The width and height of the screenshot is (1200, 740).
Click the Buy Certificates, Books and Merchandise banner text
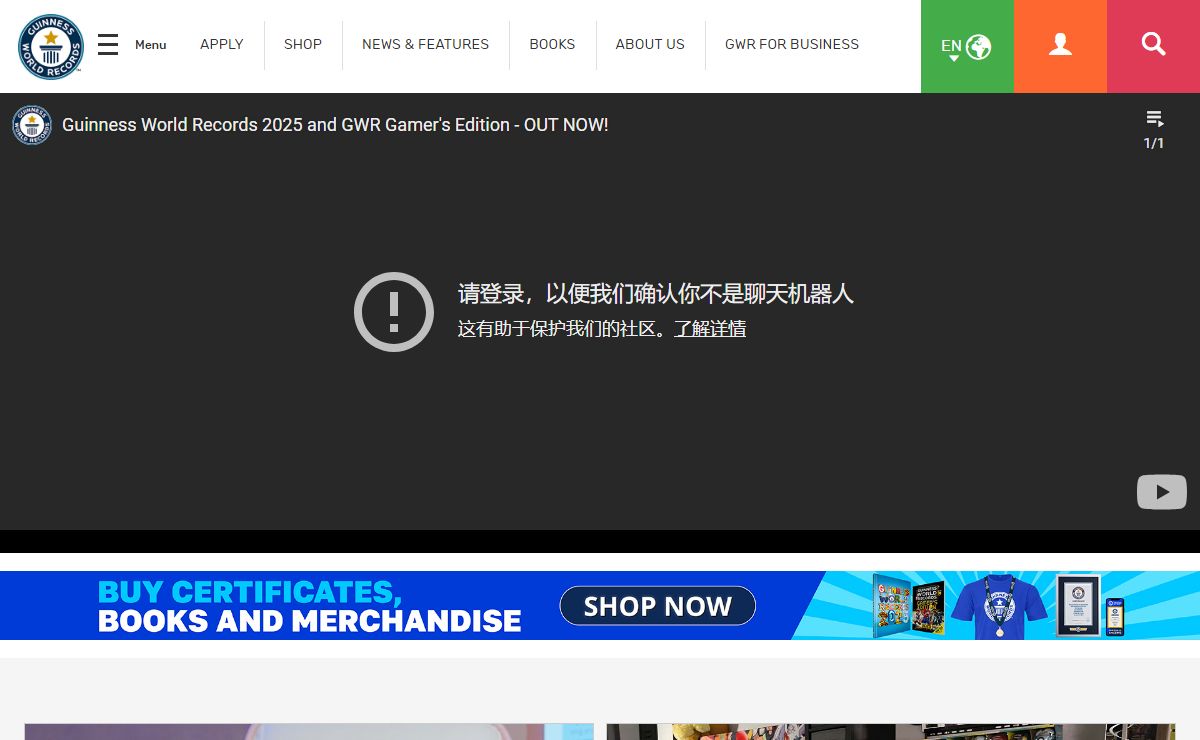(310, 606)
